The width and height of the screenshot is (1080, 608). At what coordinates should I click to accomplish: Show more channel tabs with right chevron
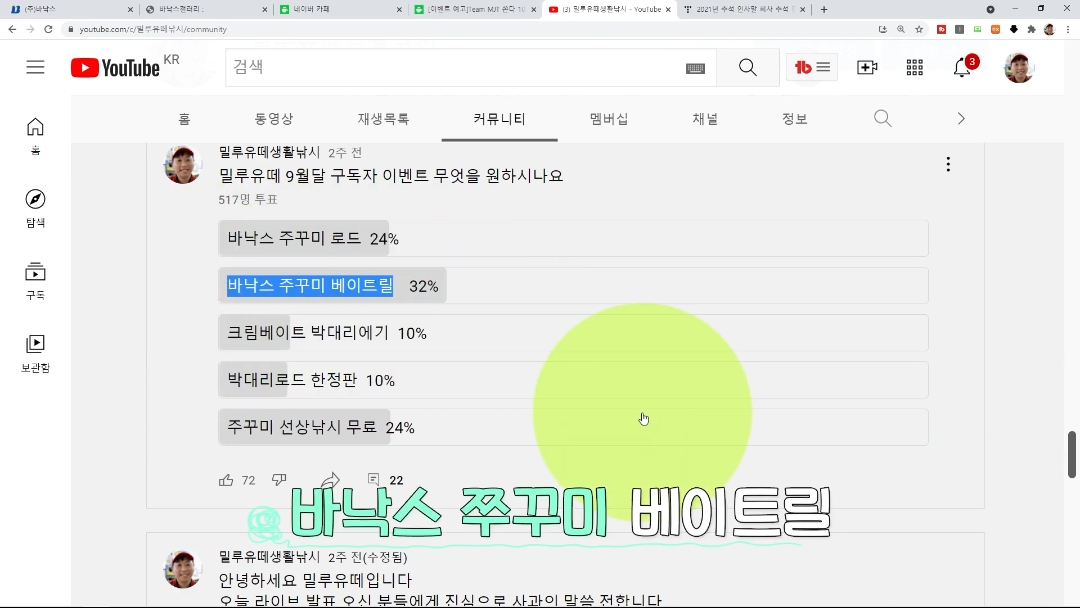coord(961,118)
